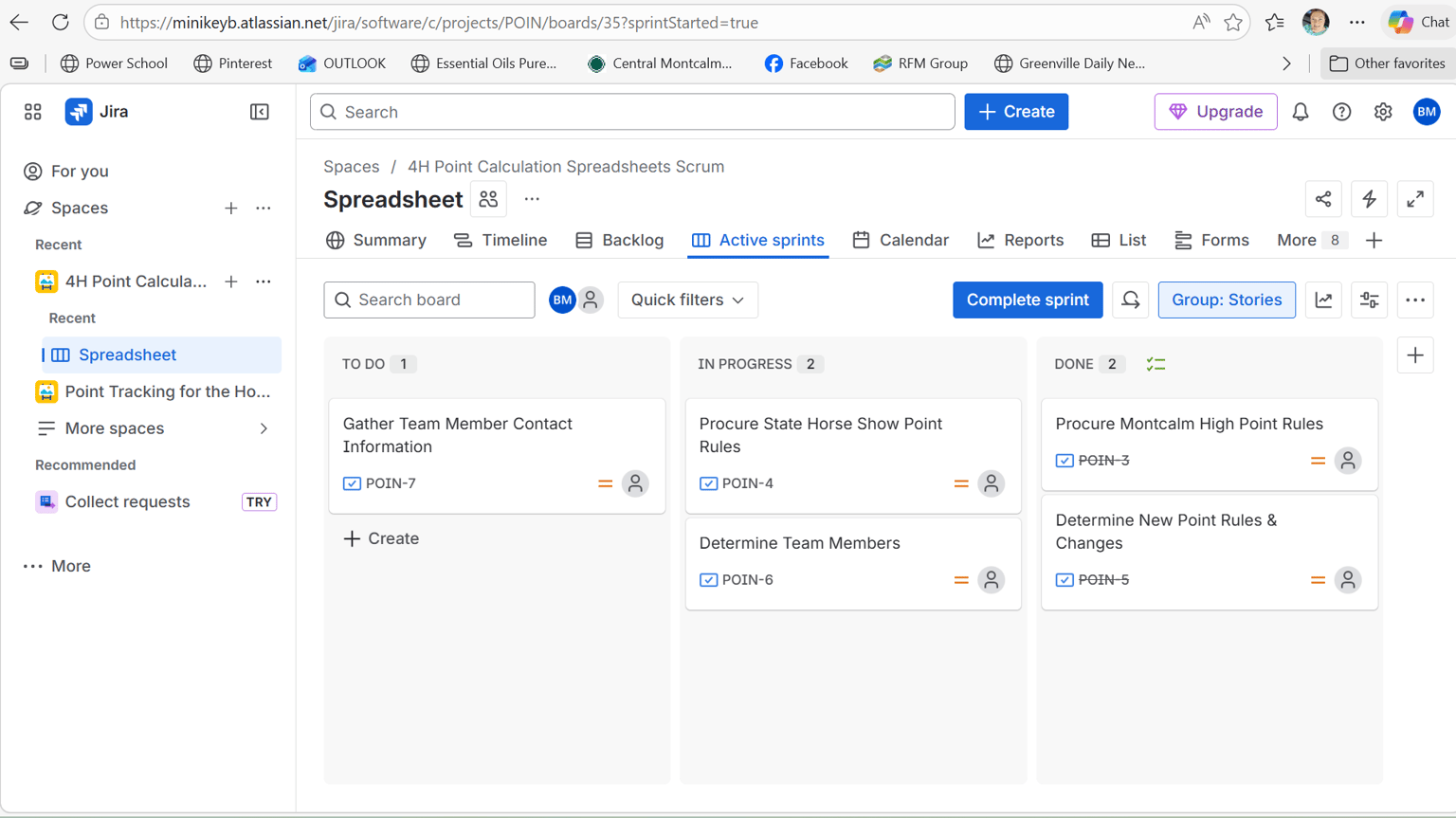Click the plus beside 4H Point Calcula...
Image resolution: width=1456 pixels, height=818 pixels.
click(x=231, y=282)
